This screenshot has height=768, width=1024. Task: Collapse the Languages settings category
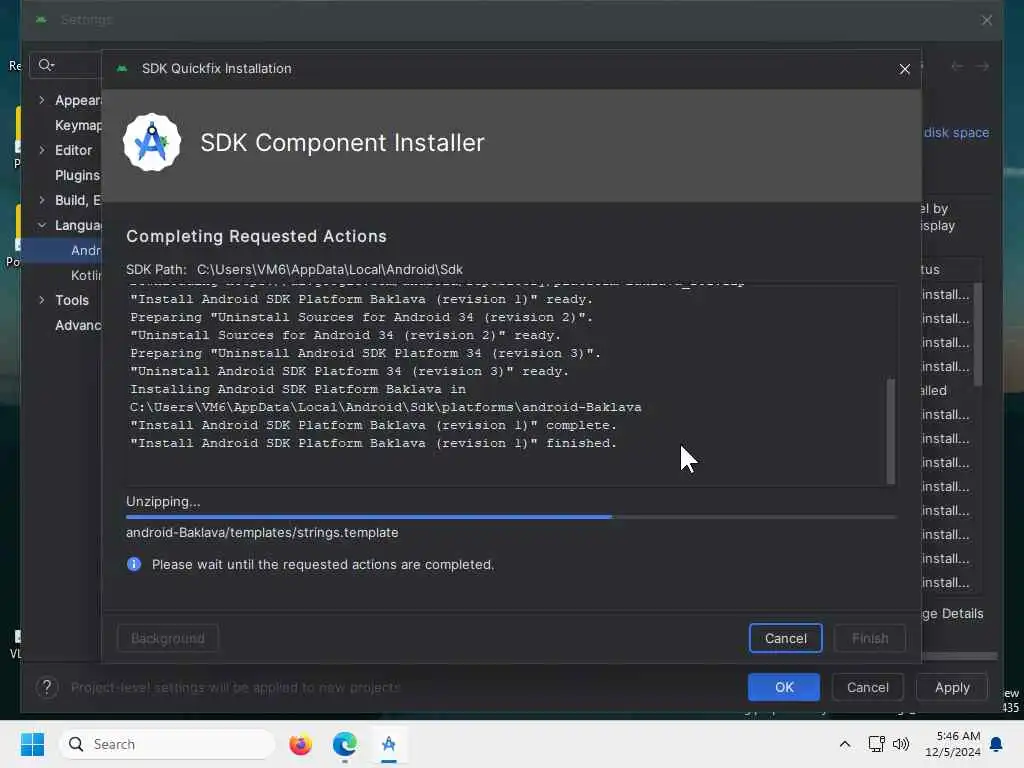42,225
